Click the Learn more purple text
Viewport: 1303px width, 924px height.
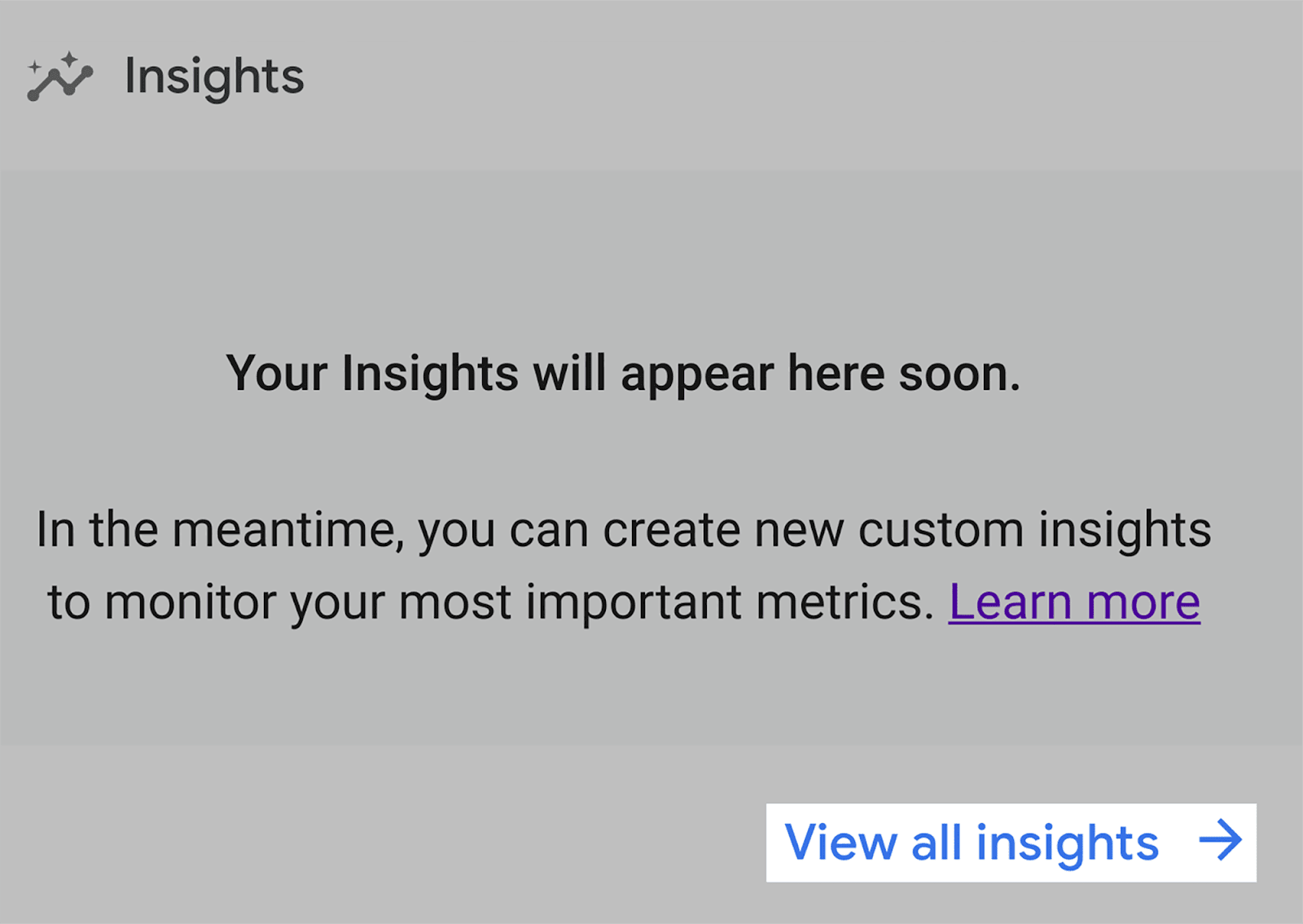tap(1075, 601)
